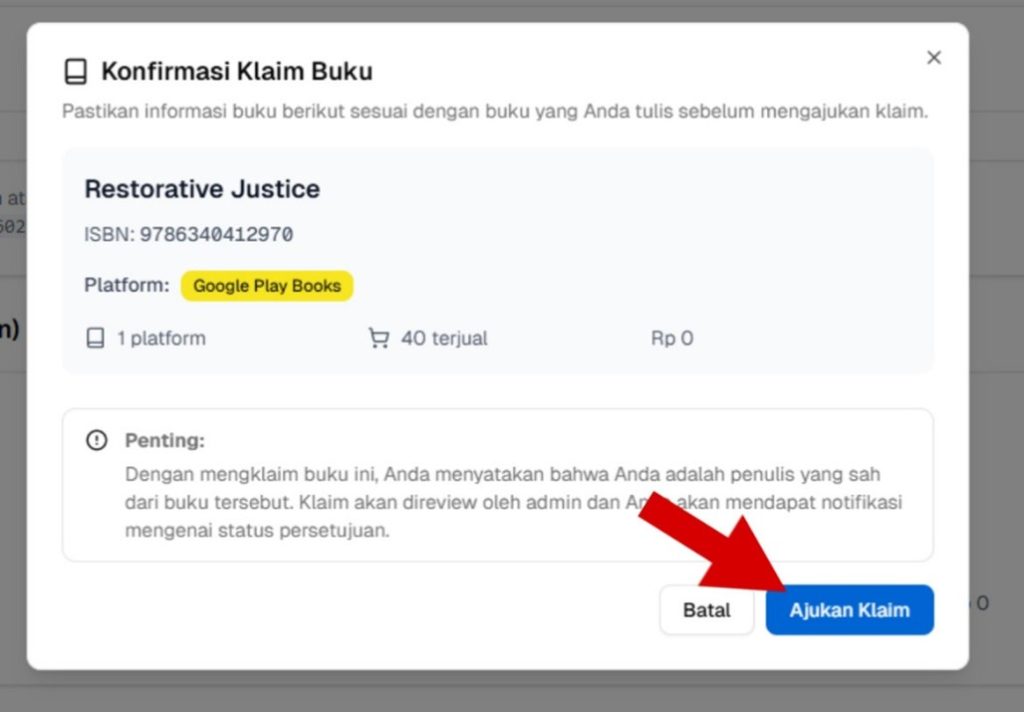The width and height of the screenshot is (1024, 712).
Task: Click the "40 terjual" sales text
Action: [444, 339]
